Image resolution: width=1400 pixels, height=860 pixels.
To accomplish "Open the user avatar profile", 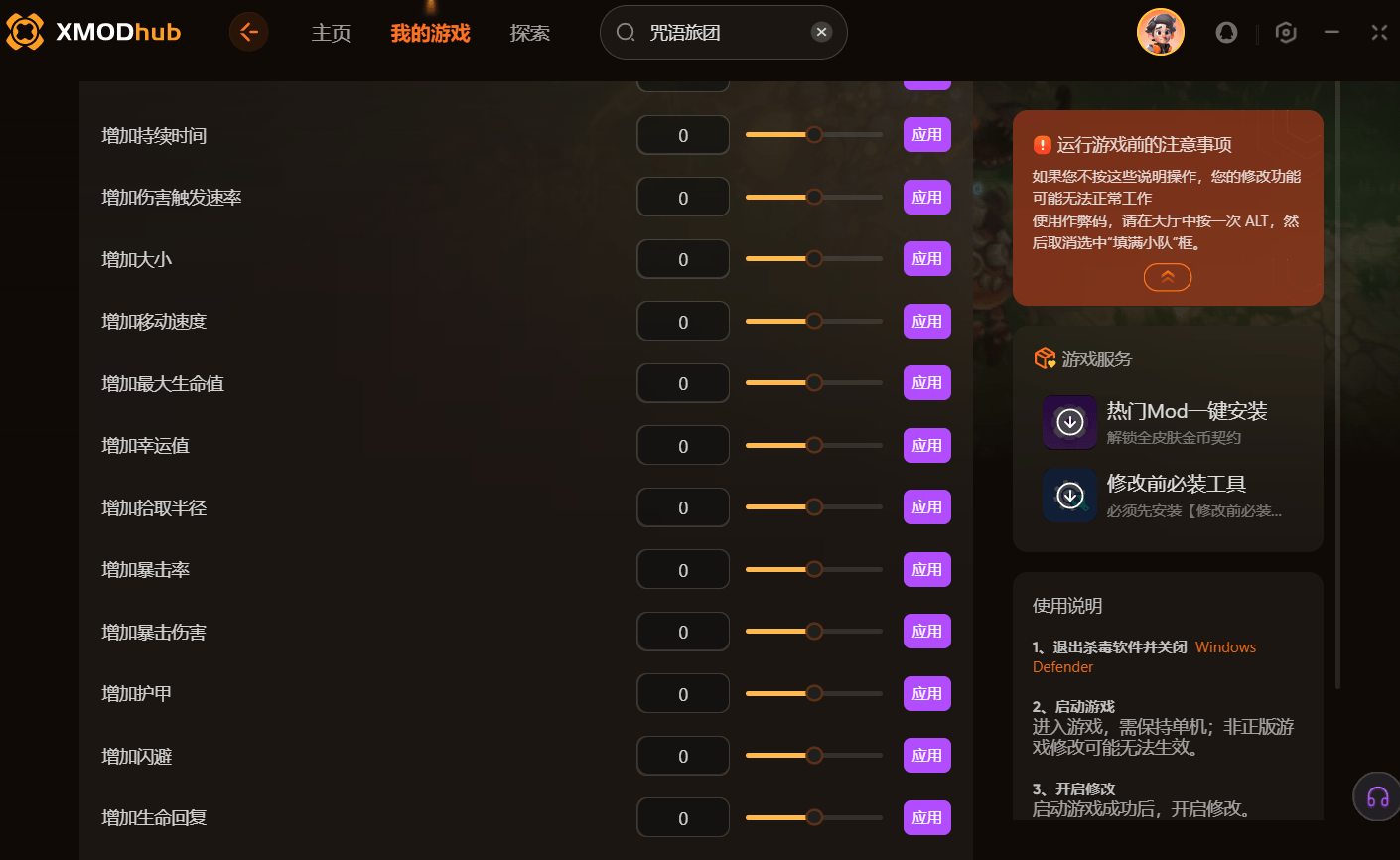I will tap(1161, 32).
